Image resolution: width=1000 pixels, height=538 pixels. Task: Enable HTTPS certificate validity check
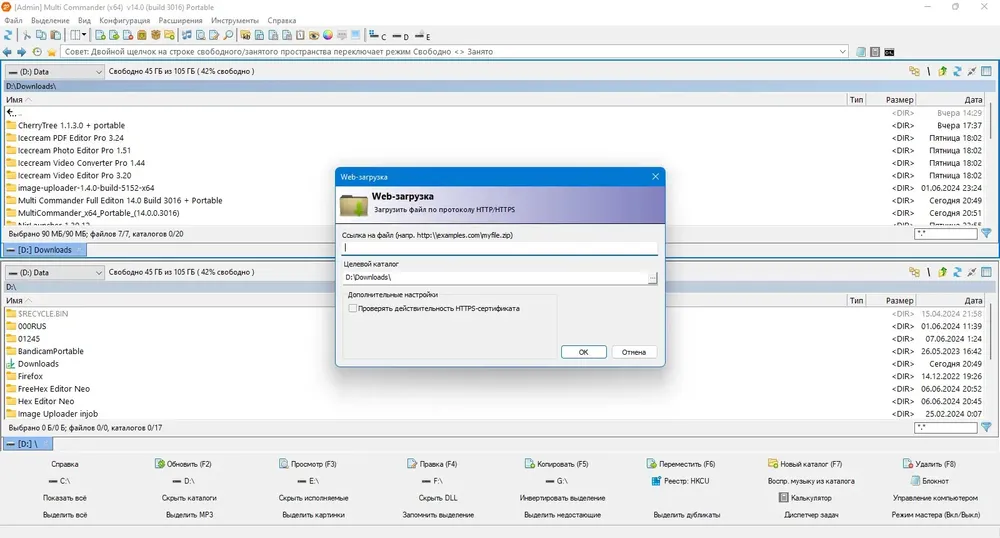[353, 309]
